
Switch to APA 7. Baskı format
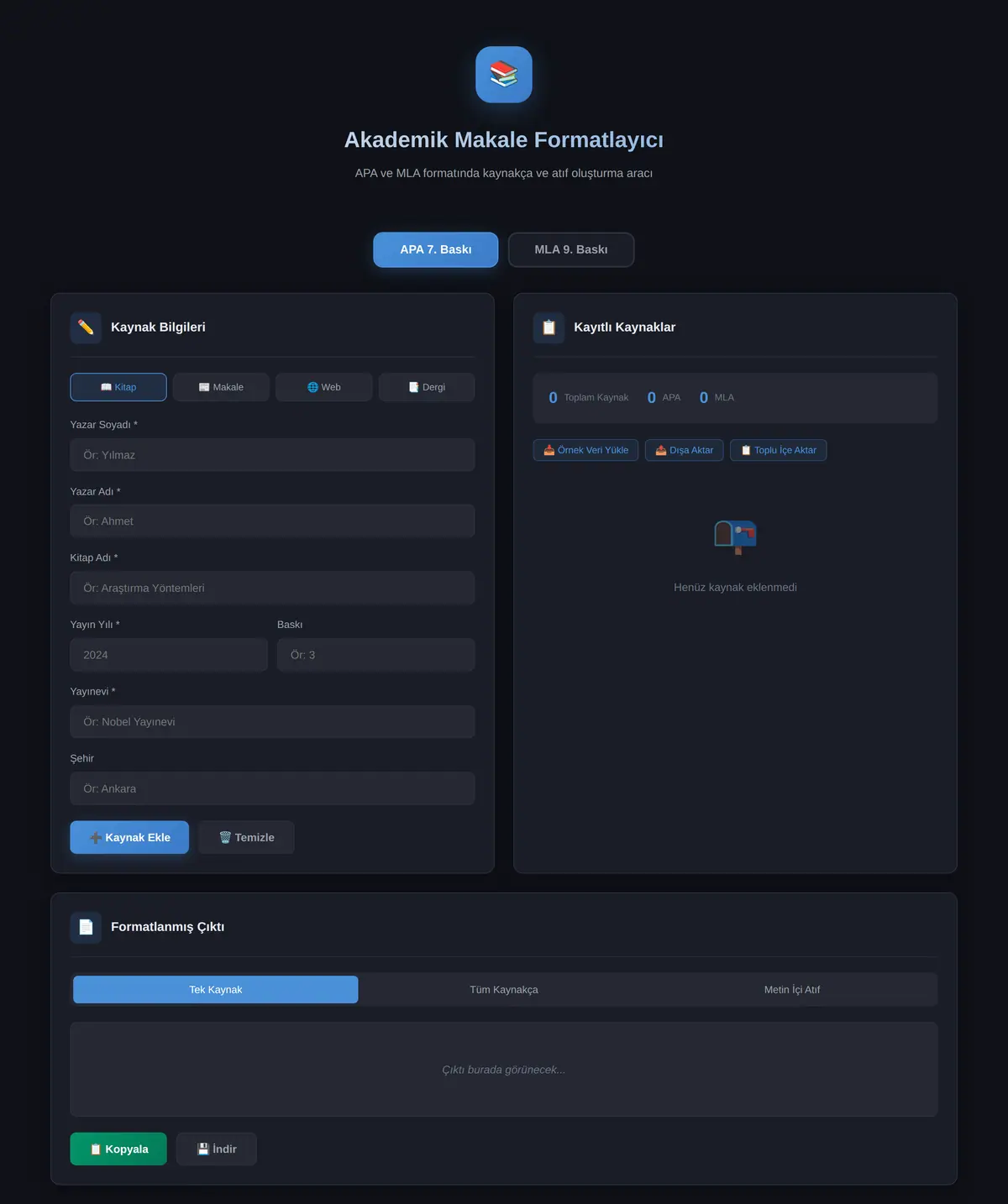(436, 249)
